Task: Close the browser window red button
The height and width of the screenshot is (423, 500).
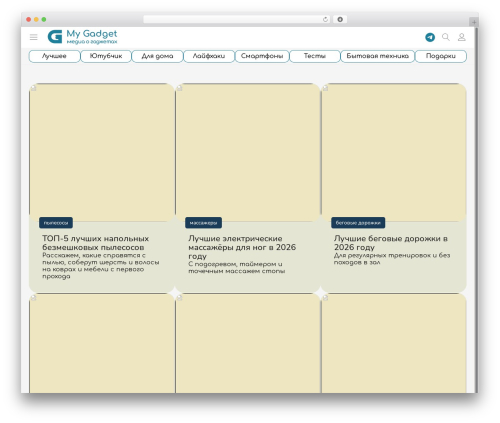Action: pyautogui.click(x=29, y=19)
